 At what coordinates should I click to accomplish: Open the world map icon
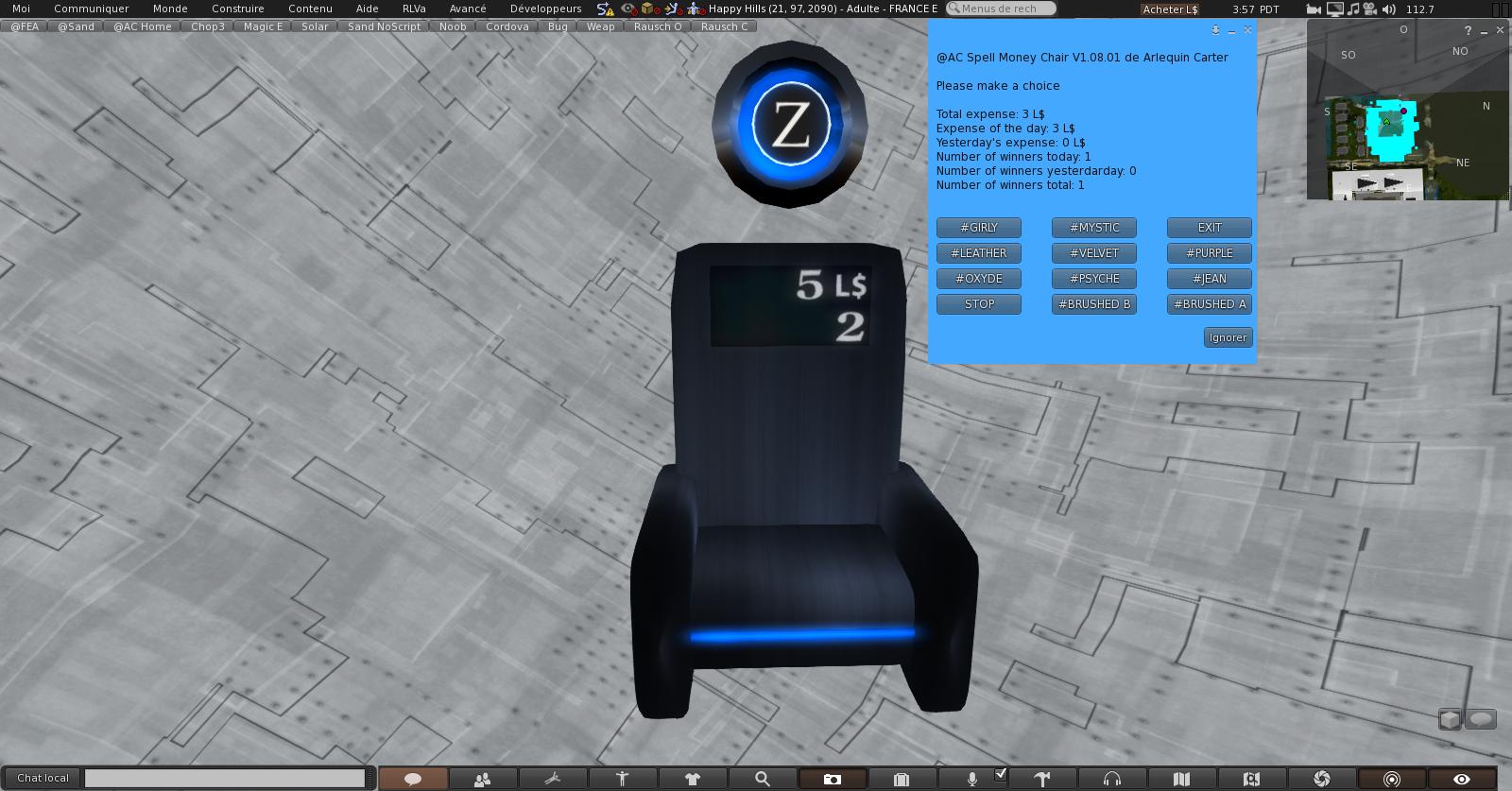click(1181, 779)
